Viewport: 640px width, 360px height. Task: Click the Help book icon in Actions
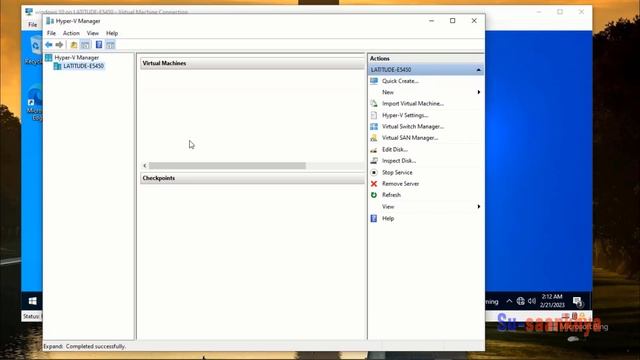(x=374, y=218)
